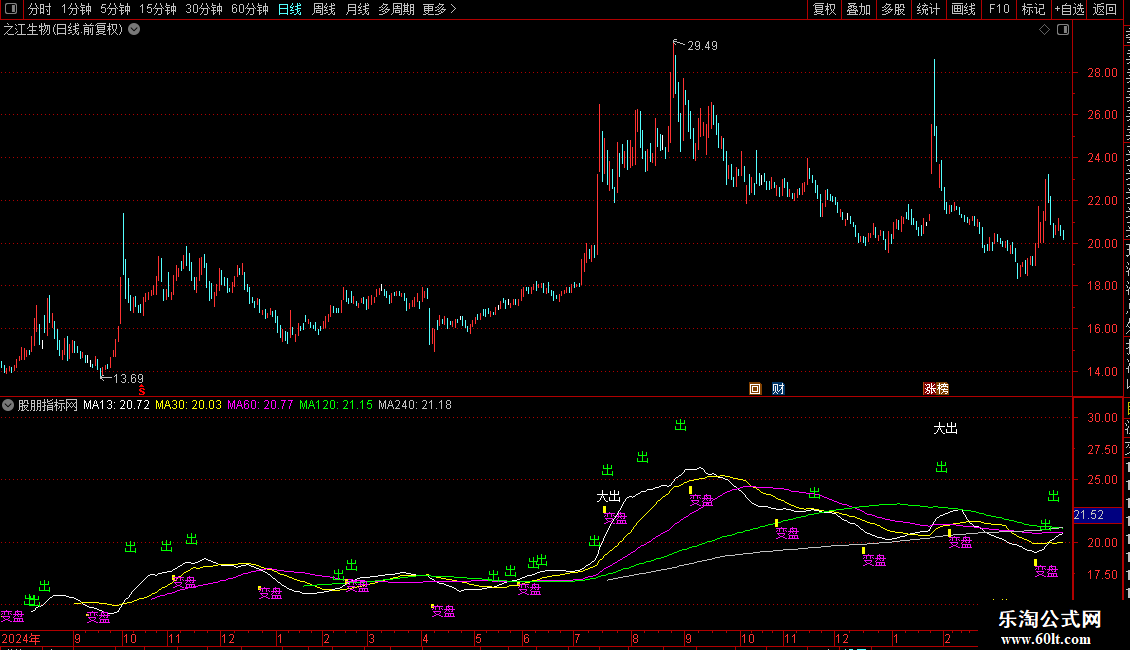The image size is (1130, 650).
Task: Switch to the 60分钟 timeframe tab
Action: click(x=249, y=9)
